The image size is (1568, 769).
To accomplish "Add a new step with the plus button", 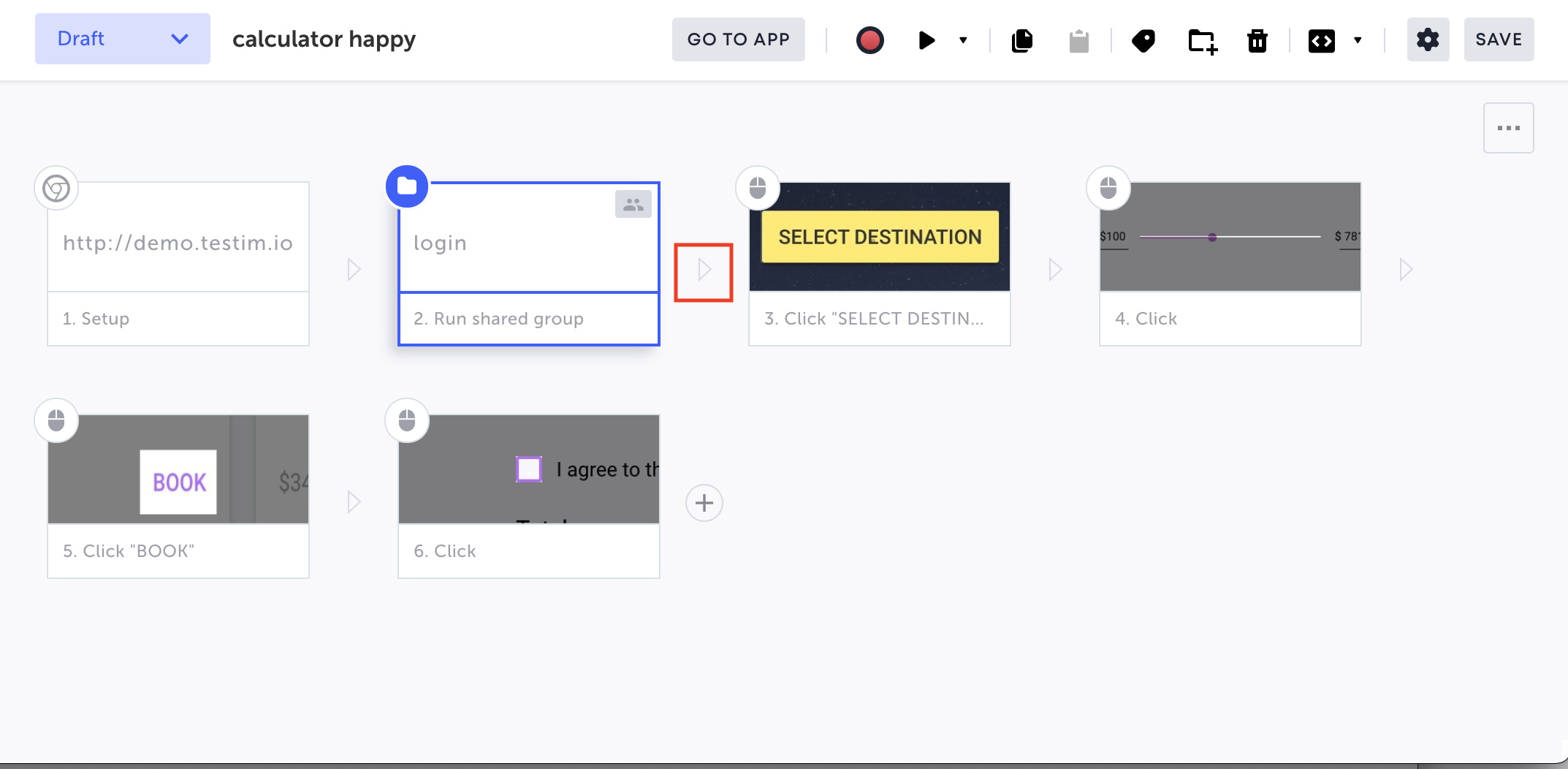I will pos(704,503).
